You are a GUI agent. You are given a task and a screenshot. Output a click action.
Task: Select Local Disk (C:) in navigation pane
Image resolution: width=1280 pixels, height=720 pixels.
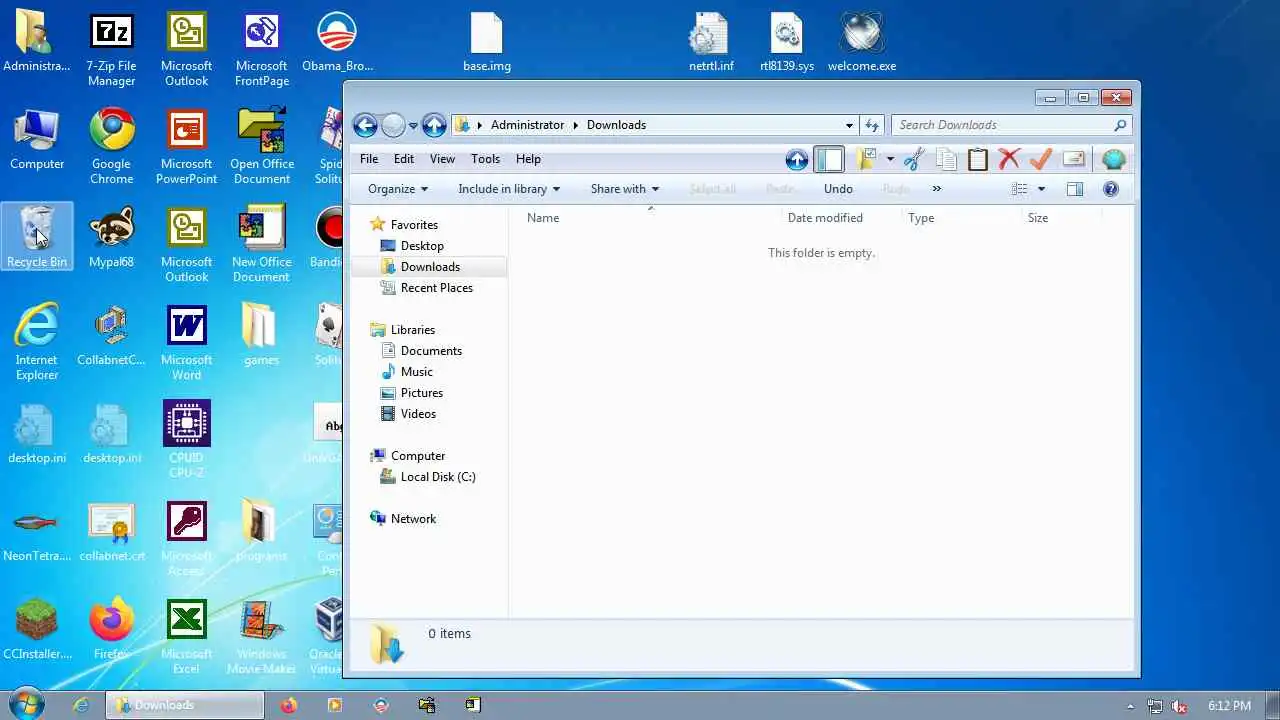tap(437, 477)
